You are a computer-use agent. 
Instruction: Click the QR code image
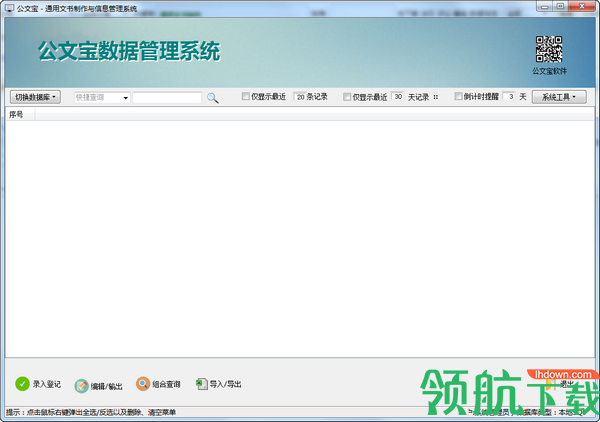click(x=549, y=49)
